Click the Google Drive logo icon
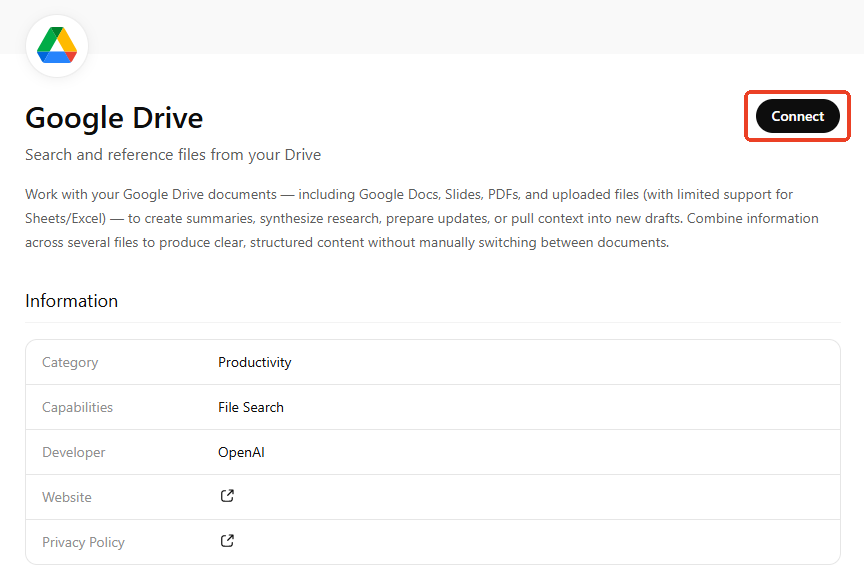Viewport: 864px width, 579px height. [x=57, y=46]
